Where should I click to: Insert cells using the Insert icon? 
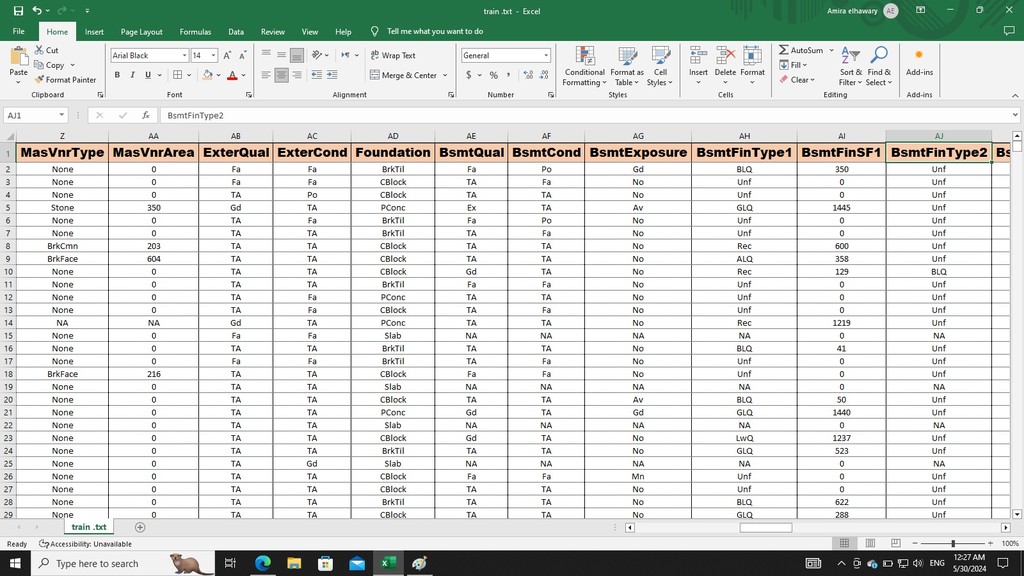coord(698,57)
